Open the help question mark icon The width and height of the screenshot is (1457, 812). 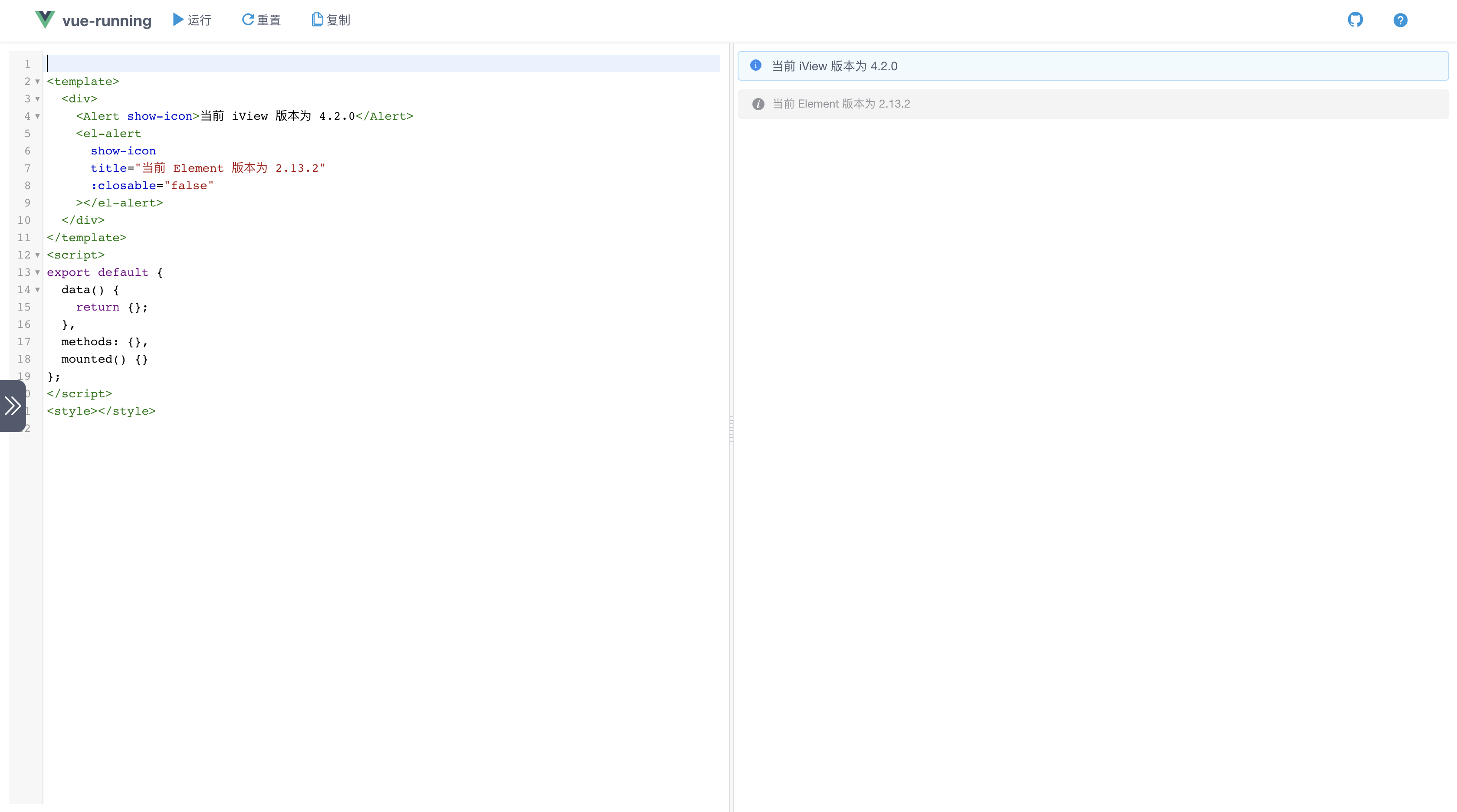click(x=1400, y=20)
